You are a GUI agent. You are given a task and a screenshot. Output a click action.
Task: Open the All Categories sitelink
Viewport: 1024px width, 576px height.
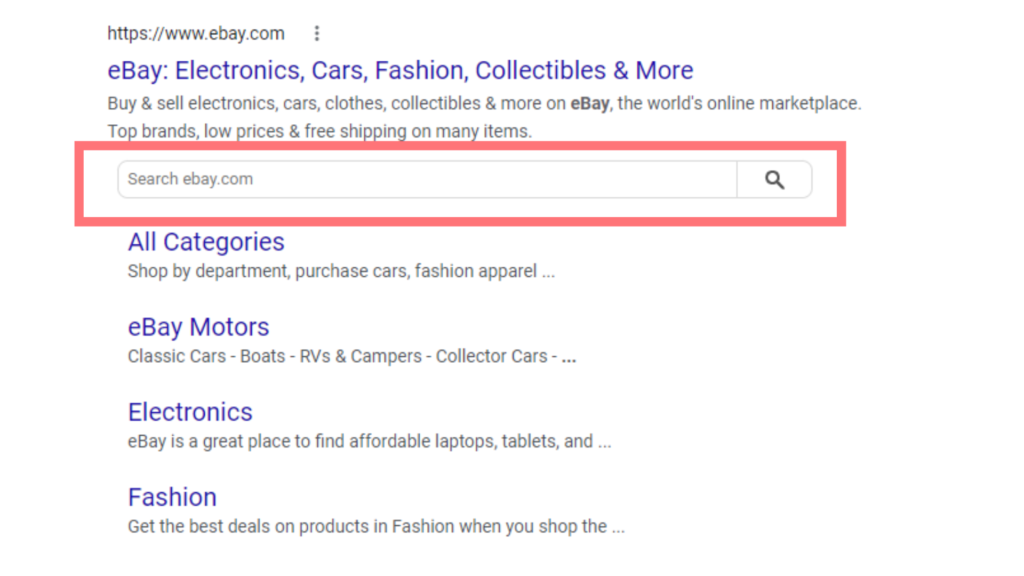click(206, 242)
